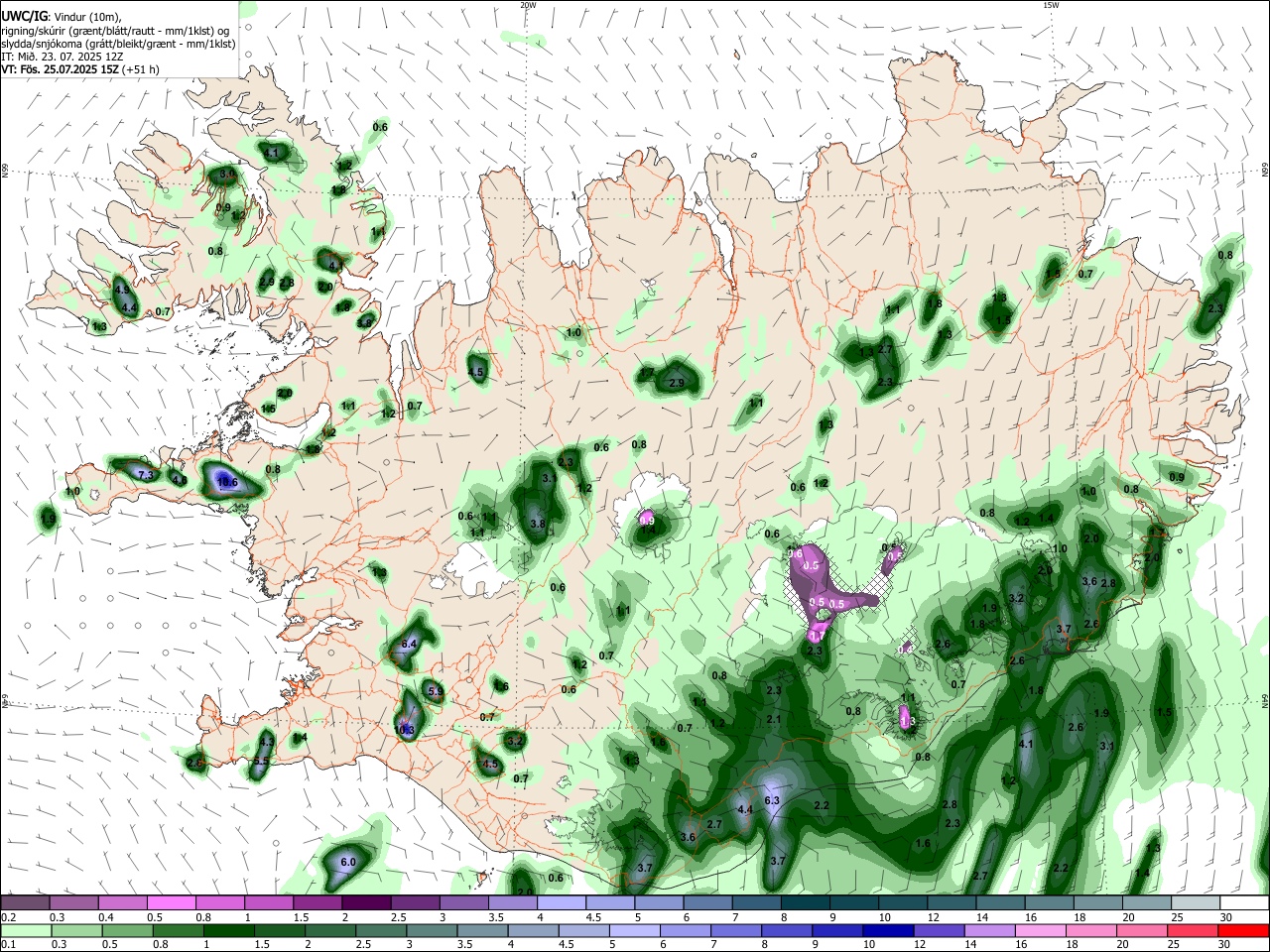Click the 'VT: Fös. 25.07.2025 15Z (+51 h)' line
Image resolution: width=1270 pixels, height=952 pixels.
click(x=80, y=69)
